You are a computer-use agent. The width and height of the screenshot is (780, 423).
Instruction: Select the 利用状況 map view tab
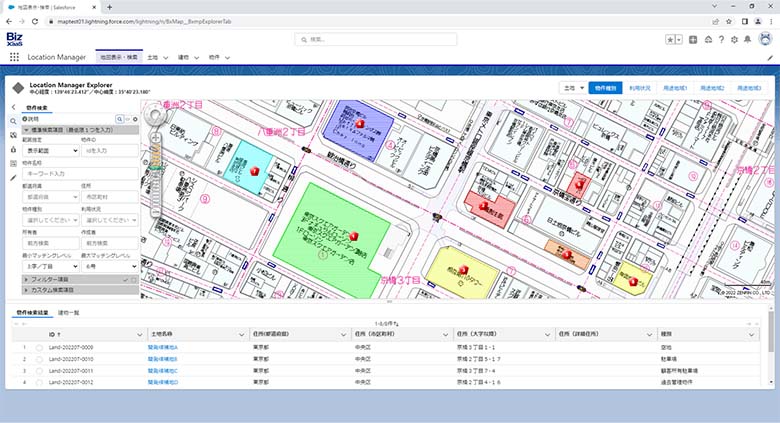tap(641, 88)
